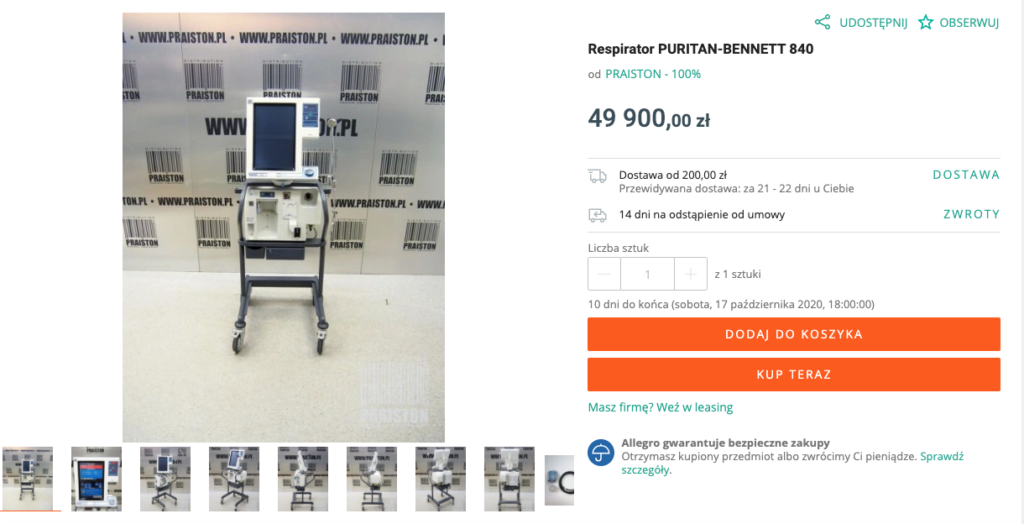Open the ZWROTY returns link
This screenshot has width=1024, height=524.
pyautogui.click(x=971, y=214)
